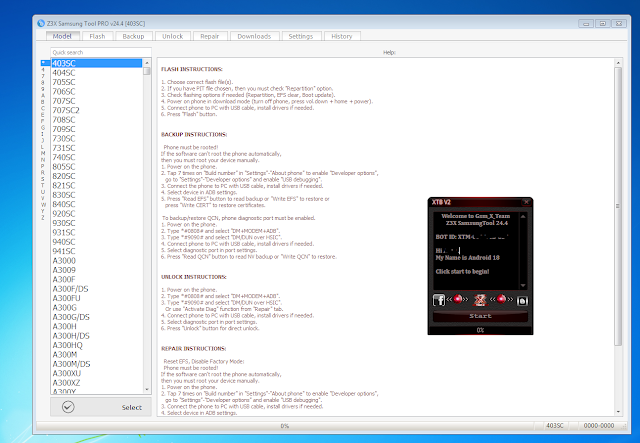Select model A3000 in the list
Viewport: 640px width, 443px height.
[x=96, y=260]
